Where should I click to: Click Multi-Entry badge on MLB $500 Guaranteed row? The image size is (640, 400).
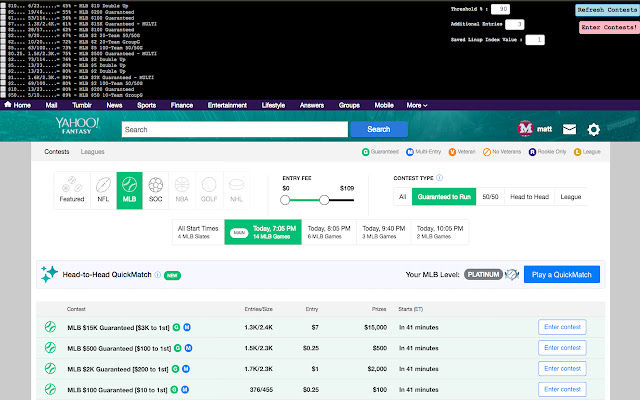click(188, 348)
